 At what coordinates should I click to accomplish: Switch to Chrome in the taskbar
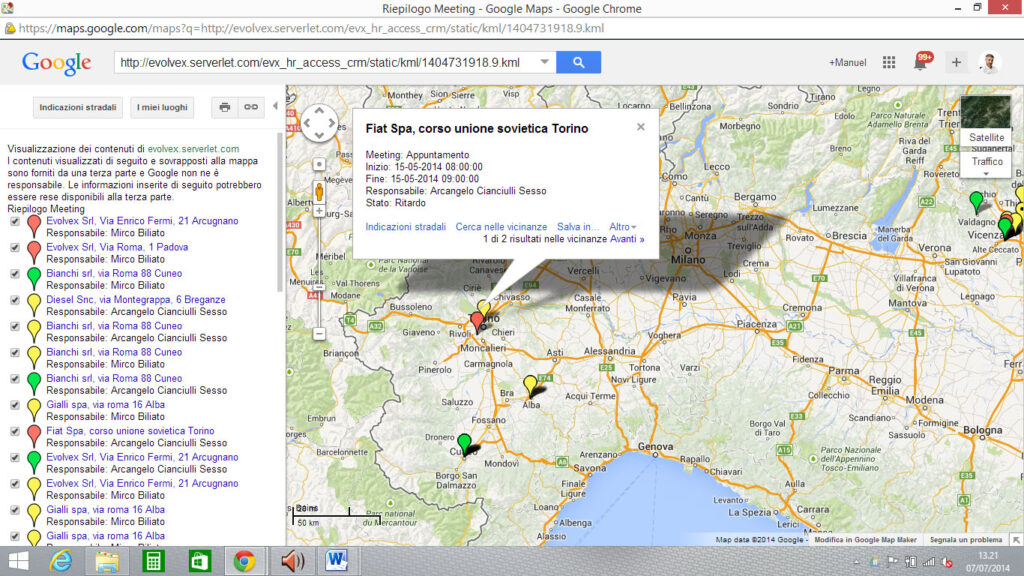tap(244, 561)
